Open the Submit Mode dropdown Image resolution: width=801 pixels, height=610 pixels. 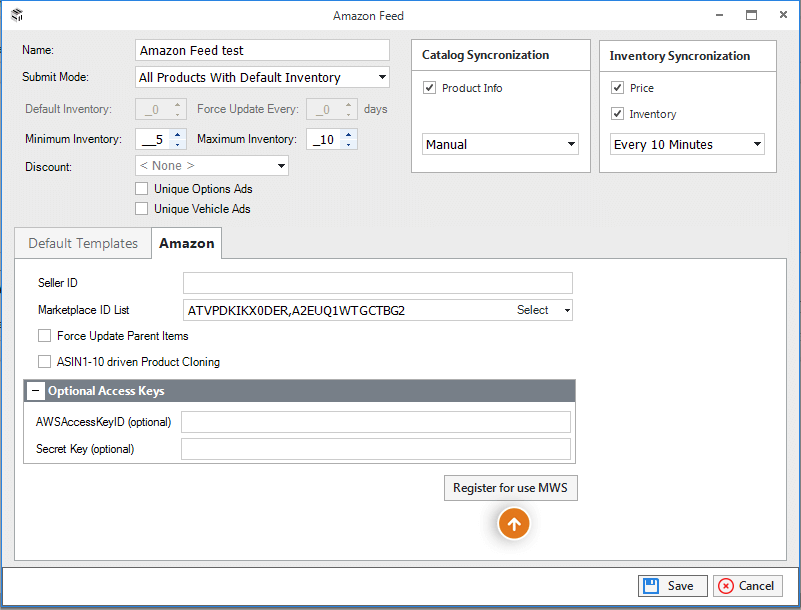(382, 77)
